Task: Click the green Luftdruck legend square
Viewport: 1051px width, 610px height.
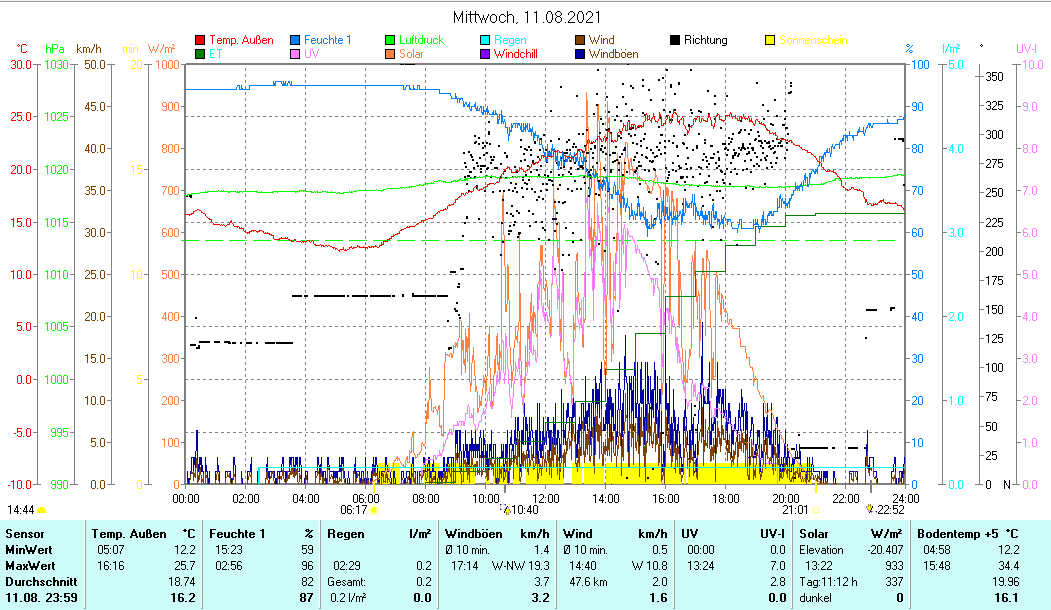Action: (389, 41)
